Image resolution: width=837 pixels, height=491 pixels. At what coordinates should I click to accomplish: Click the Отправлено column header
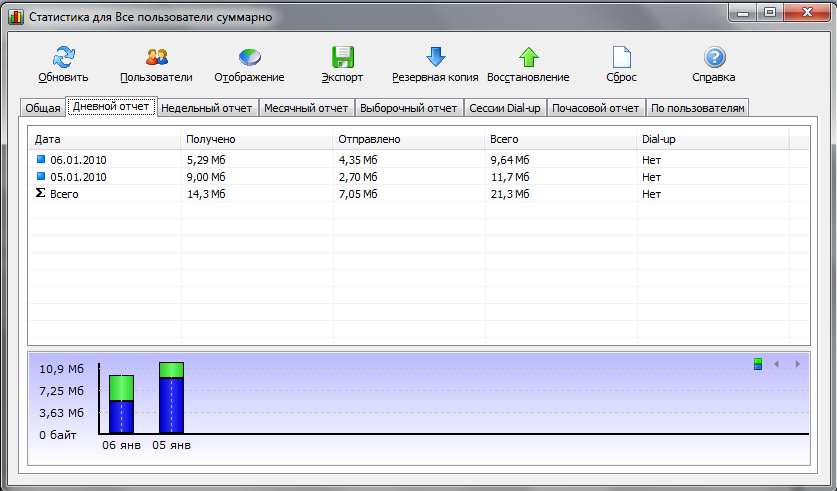tap(407, 139)
